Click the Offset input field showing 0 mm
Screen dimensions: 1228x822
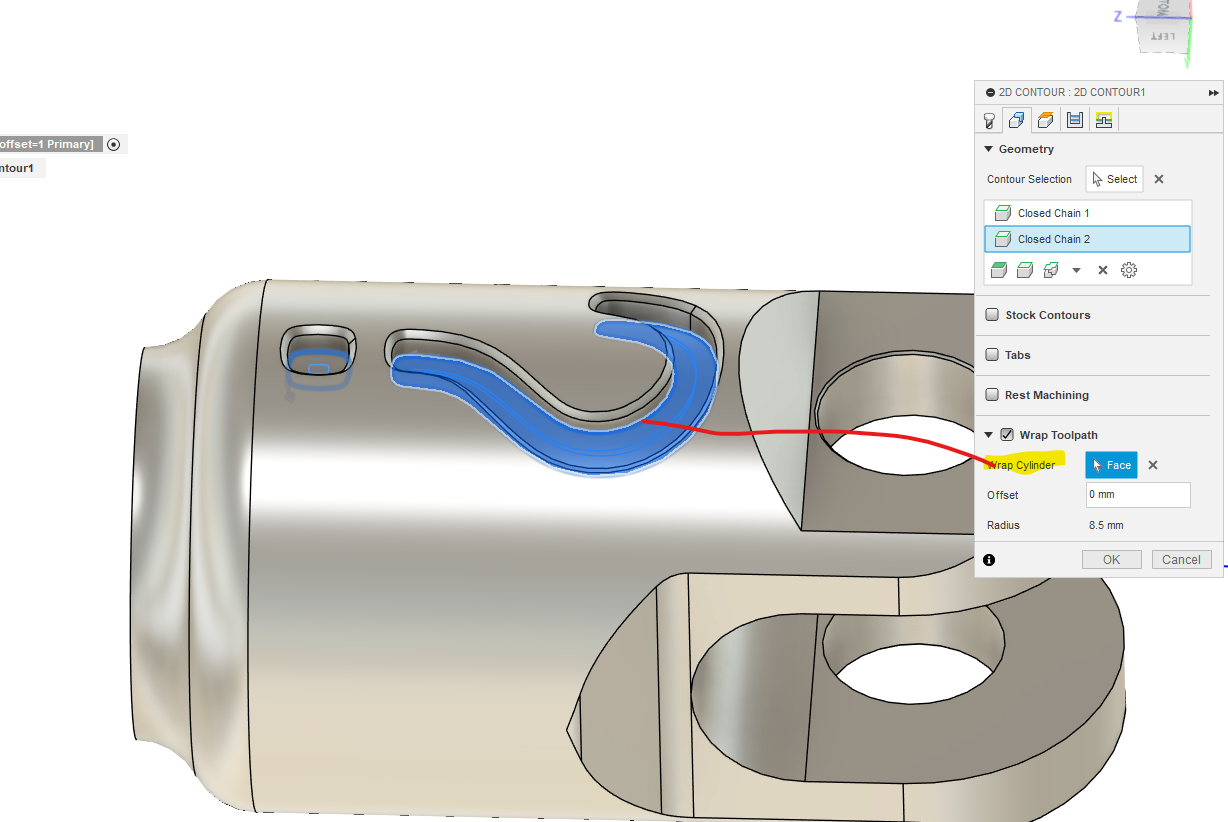pos(1137,494)
